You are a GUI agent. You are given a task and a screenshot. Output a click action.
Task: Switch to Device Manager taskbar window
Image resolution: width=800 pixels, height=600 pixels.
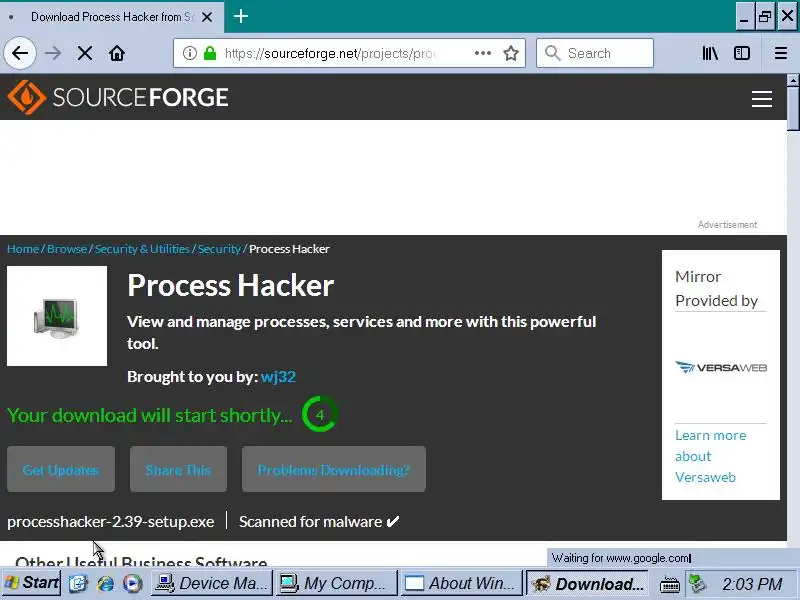(212, 583)
